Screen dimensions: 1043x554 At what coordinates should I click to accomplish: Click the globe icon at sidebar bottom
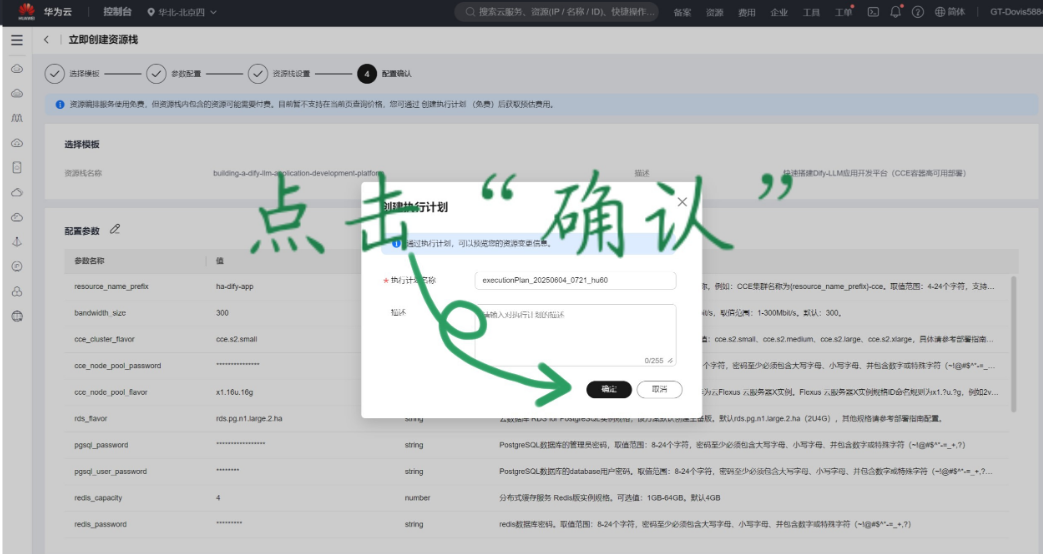point(16,316)
